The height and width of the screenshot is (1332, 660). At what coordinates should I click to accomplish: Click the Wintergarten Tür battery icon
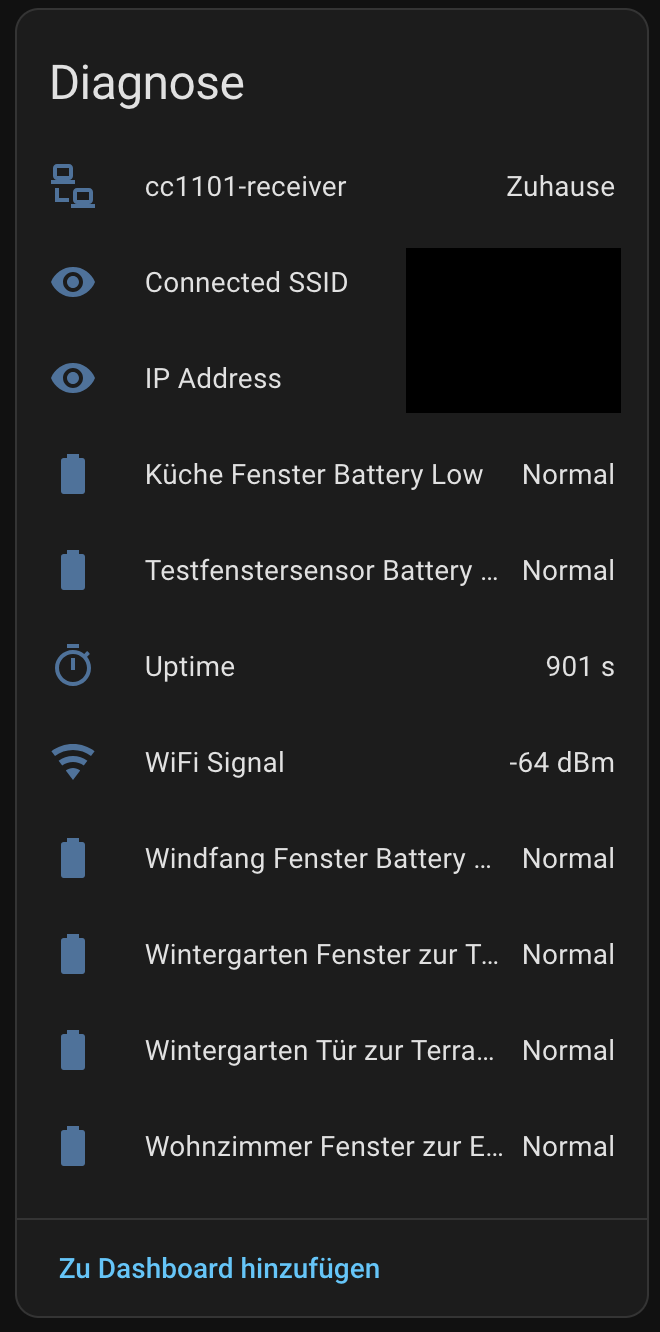click(x=73, y=1051)
